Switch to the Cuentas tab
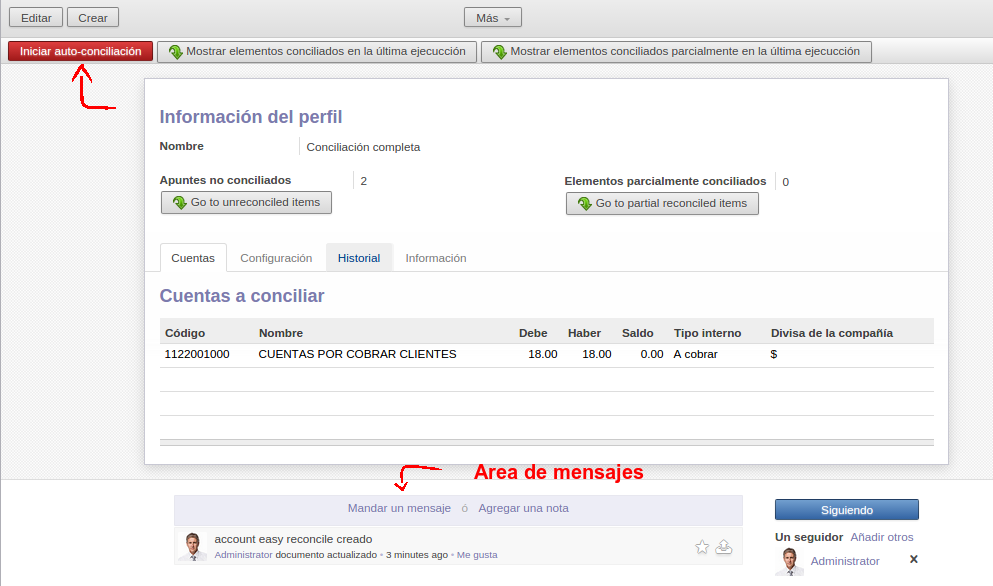Screen dimensions: 993x586 point(193,258)
